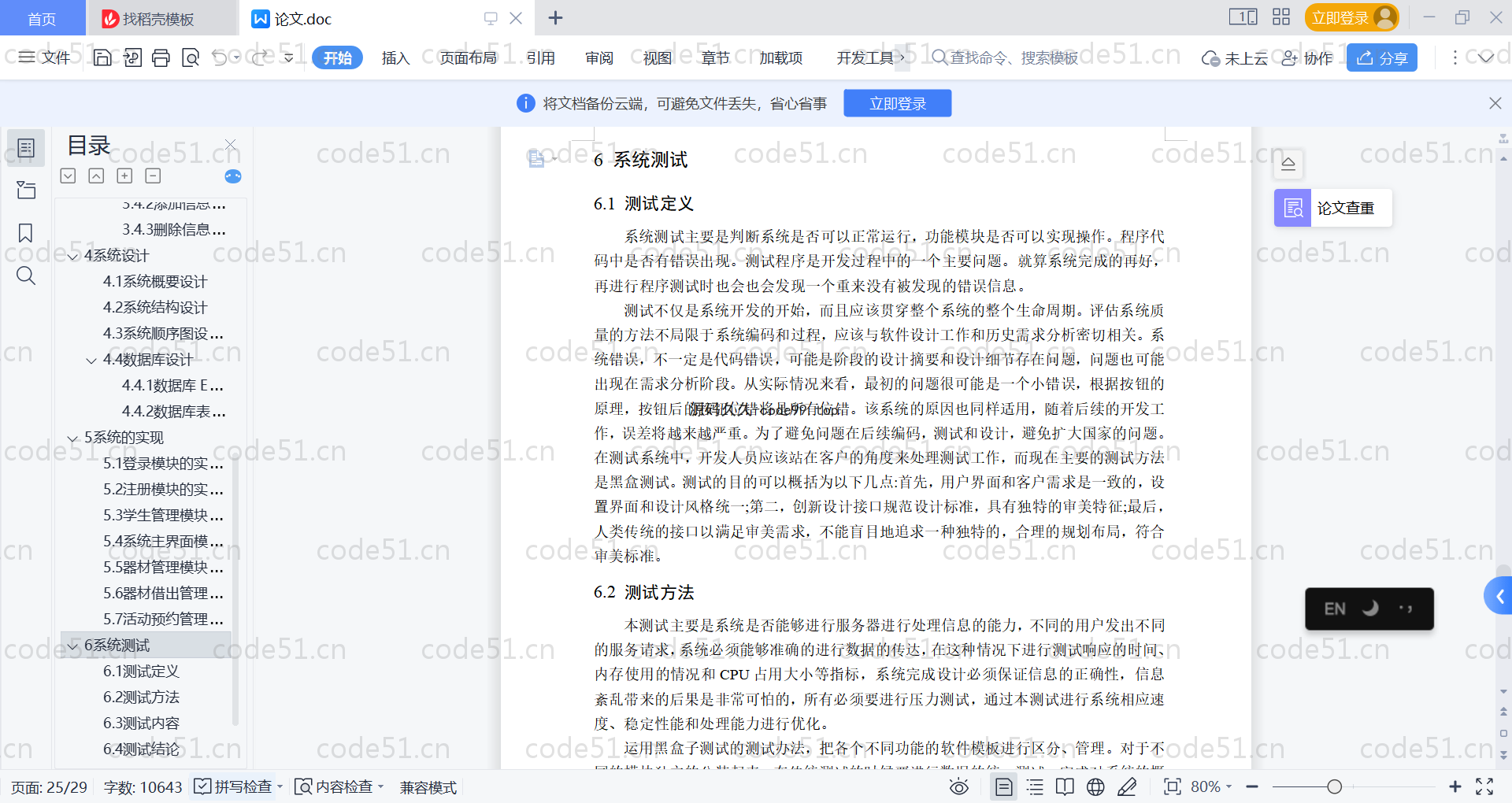Toggle the outline navigation pane icon

25,148
